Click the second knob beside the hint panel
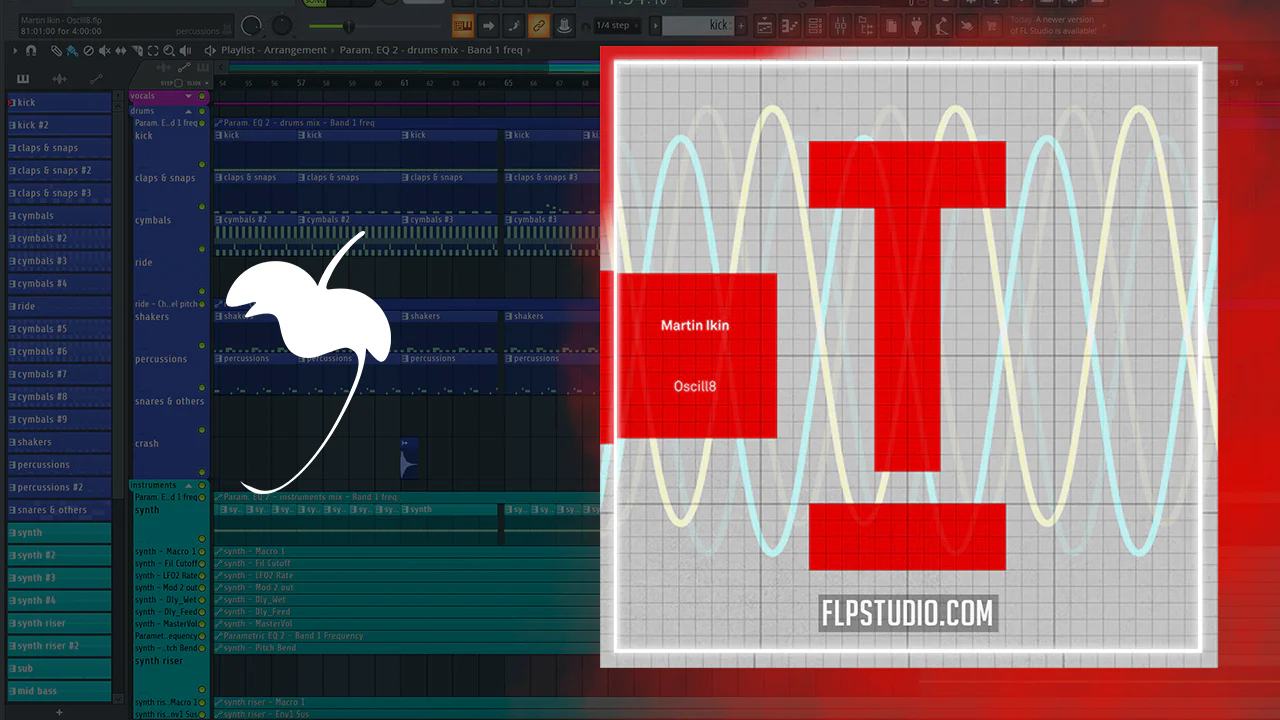Viewport: 1280px width, 720px height. click(283, 26)
